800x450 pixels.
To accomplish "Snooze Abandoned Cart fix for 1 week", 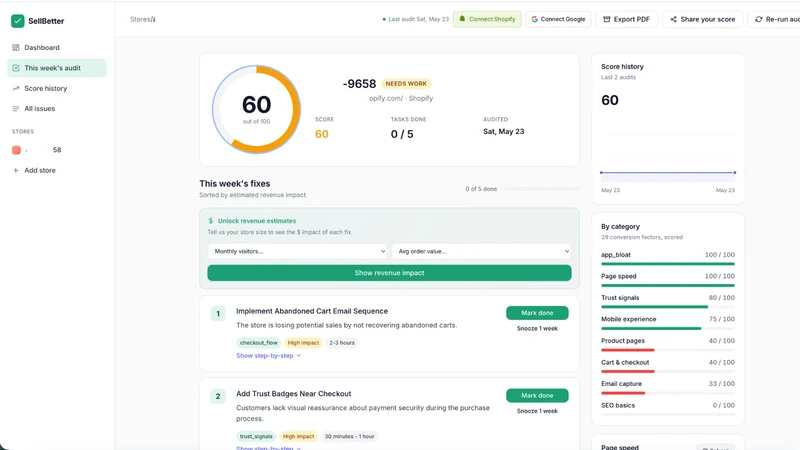I will point(537,329).
